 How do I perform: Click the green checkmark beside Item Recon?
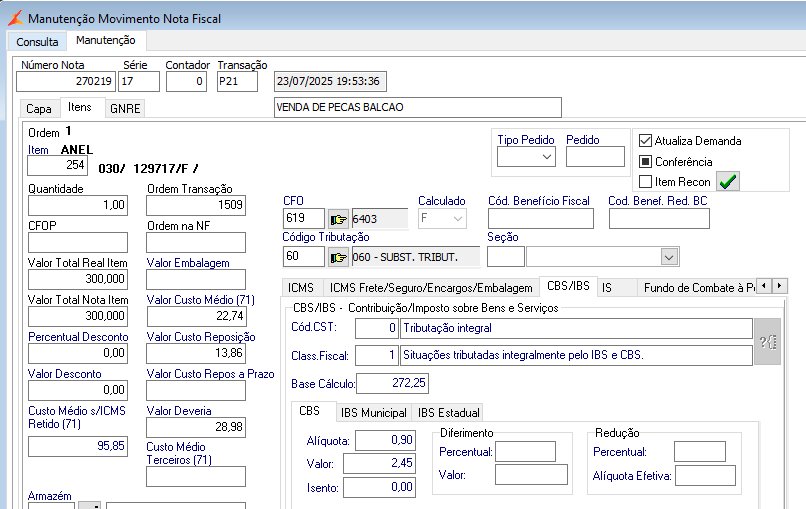tap(728, 182)
